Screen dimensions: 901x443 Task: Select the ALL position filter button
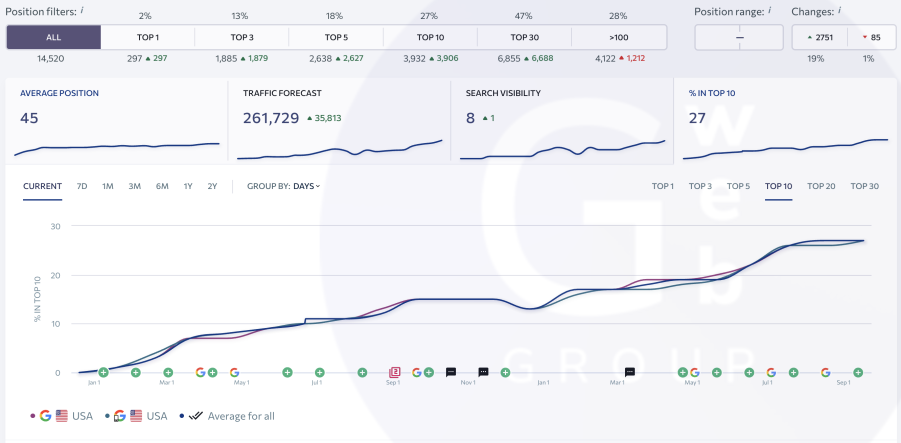(53, 38)
